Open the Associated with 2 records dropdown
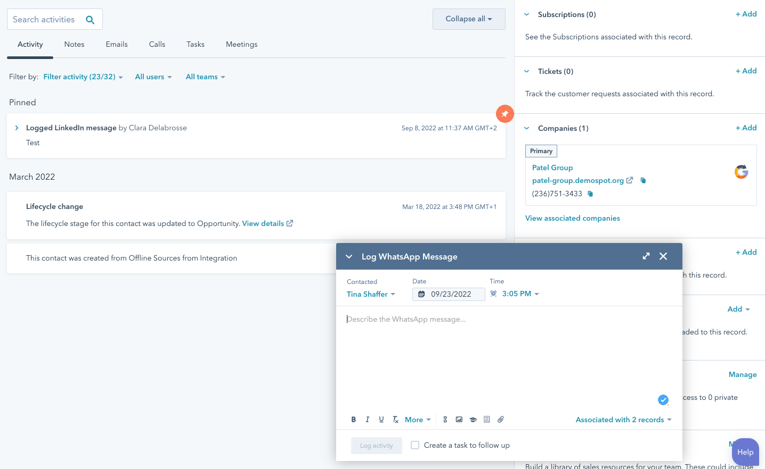This screenshot has height=469, width=765. (x=624, y=420)
